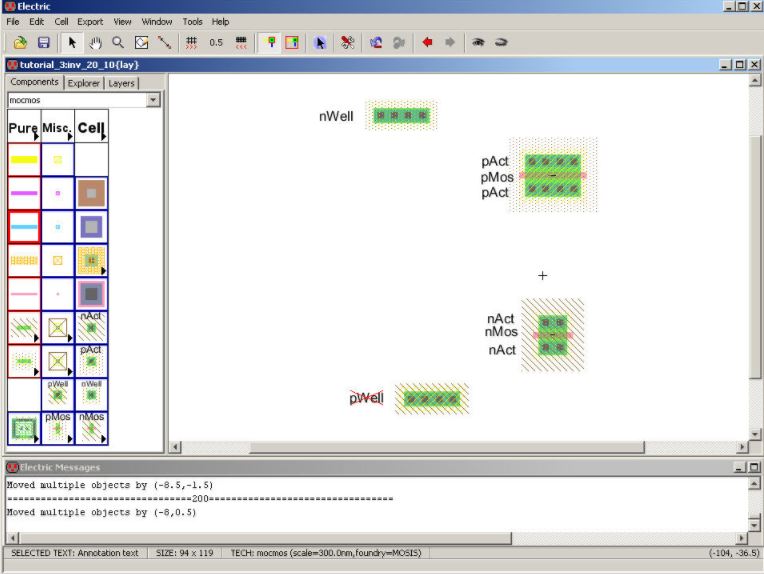This screenshot has width=764, height=574.
Task: Click the scissors preferences icon in toolbar
Action: coord(348,43)
